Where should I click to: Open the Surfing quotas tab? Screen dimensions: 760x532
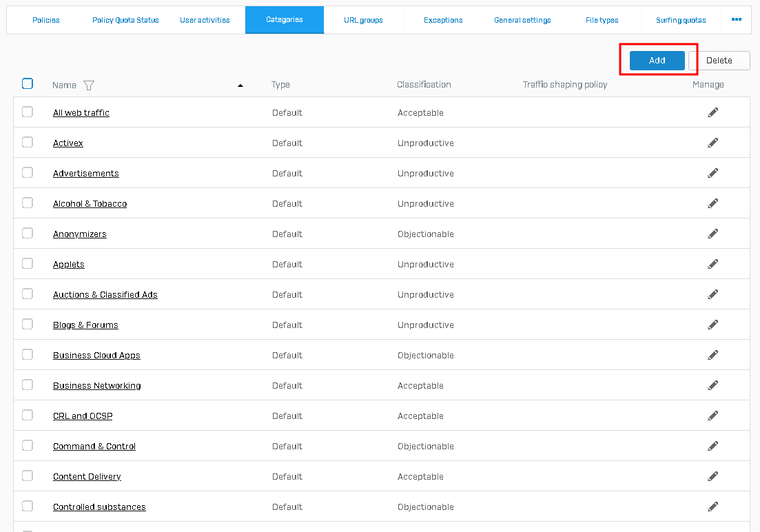[x=681, y=20]
